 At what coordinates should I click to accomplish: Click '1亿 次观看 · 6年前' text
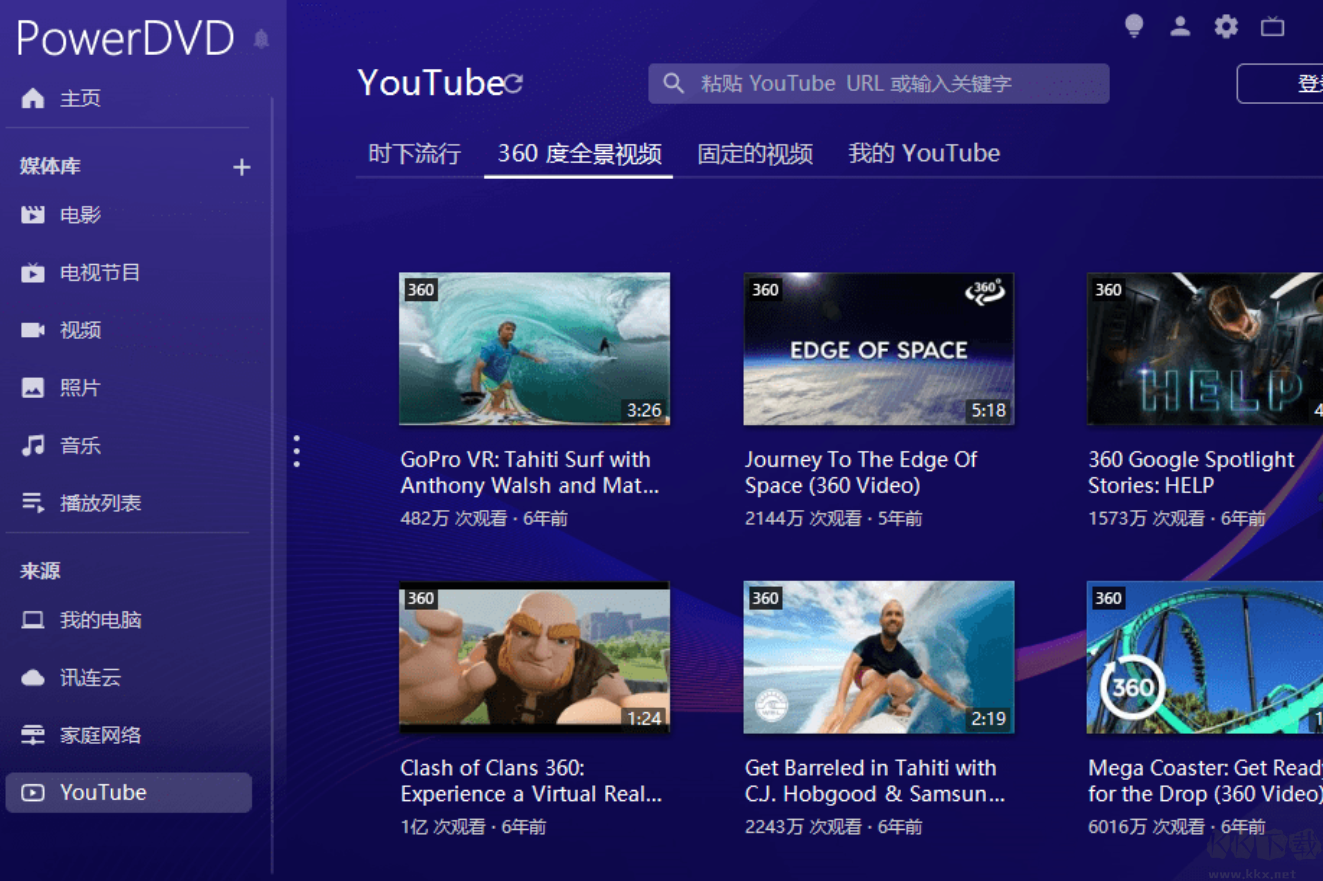pos(473,827)
